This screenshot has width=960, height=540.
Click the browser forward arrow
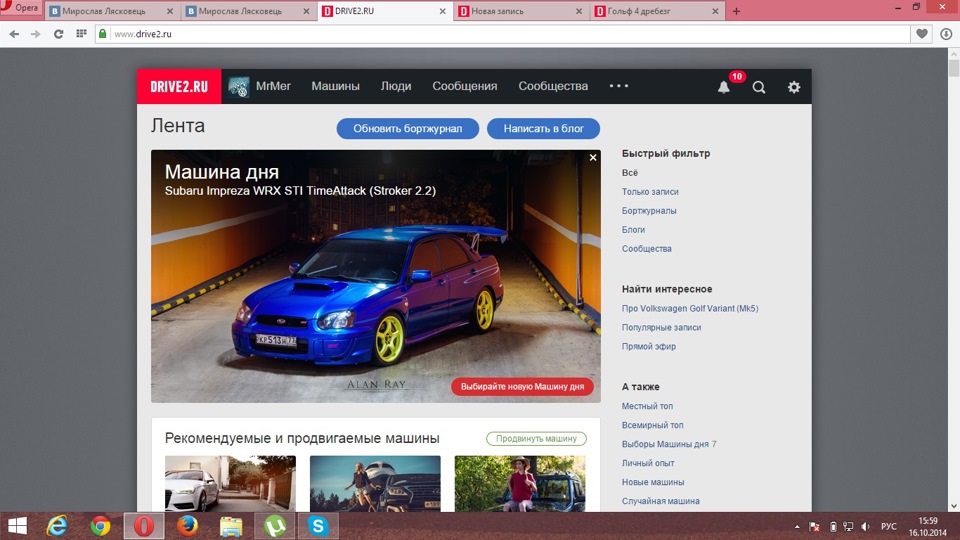click(36, 34)
